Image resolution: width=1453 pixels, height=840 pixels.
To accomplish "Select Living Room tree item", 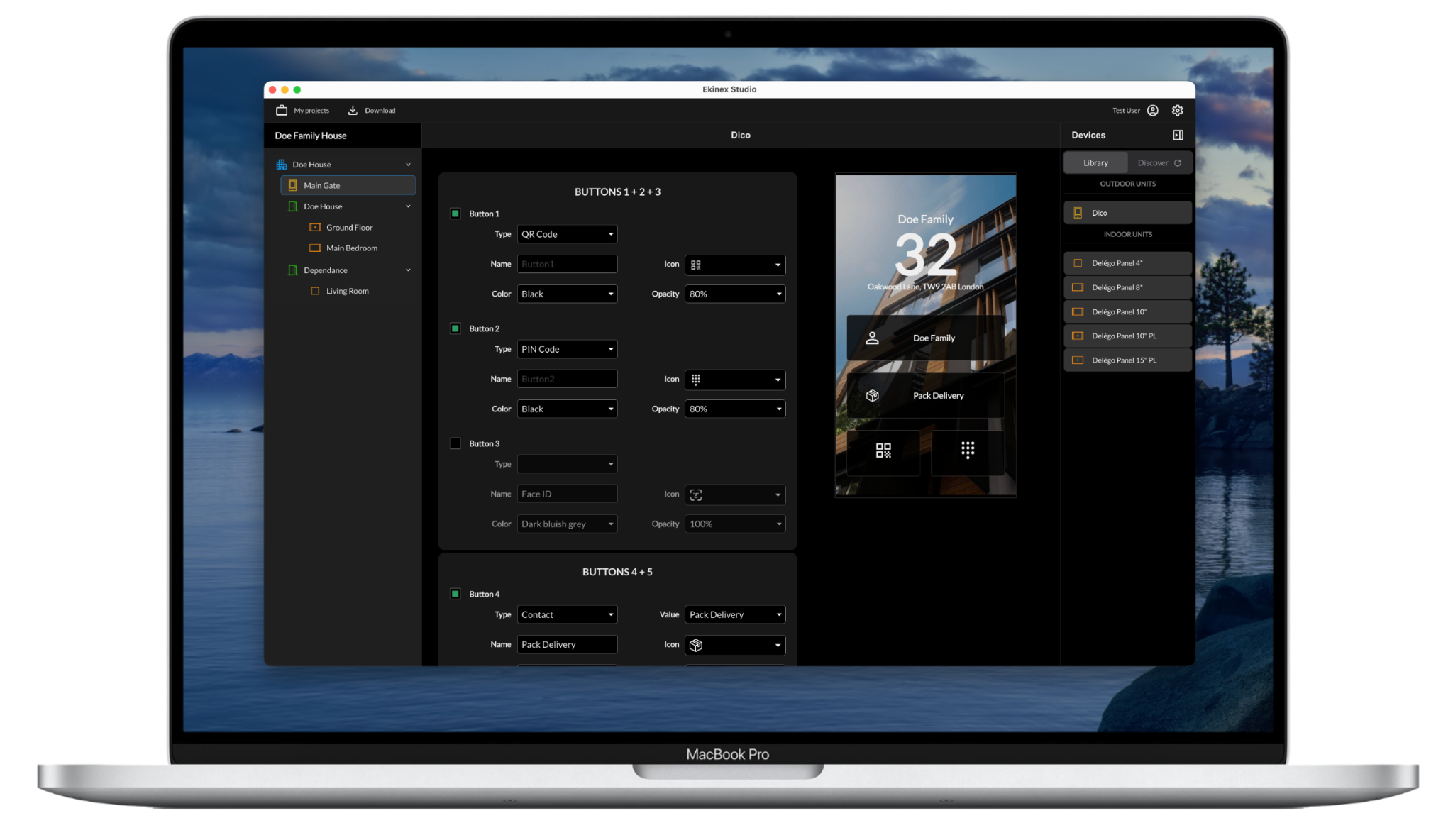I will 348,292.
